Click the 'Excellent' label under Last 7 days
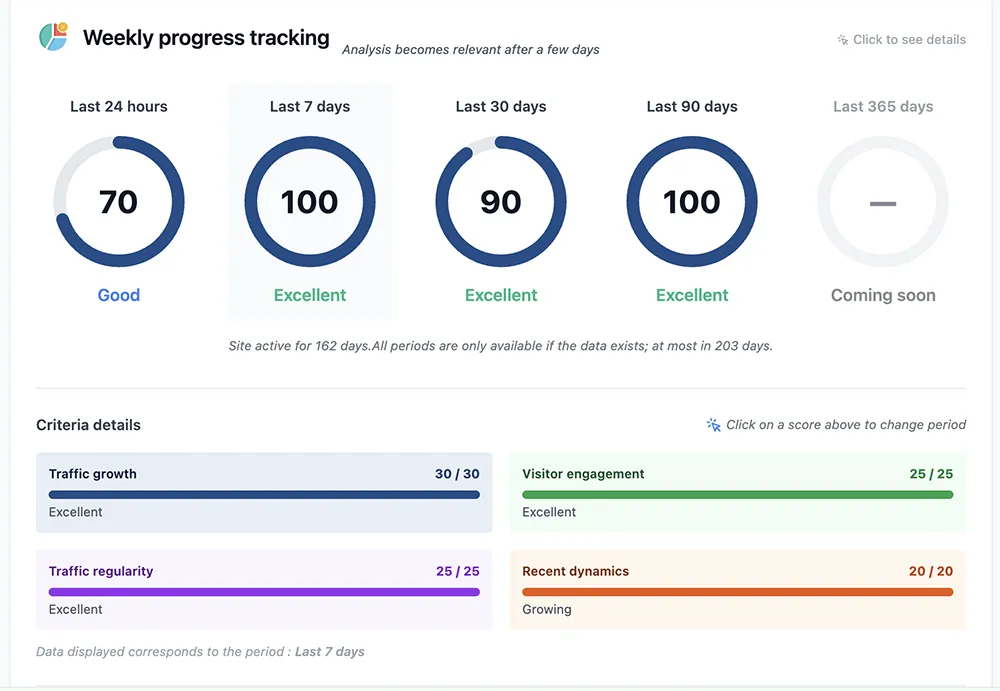 (310, 295)
